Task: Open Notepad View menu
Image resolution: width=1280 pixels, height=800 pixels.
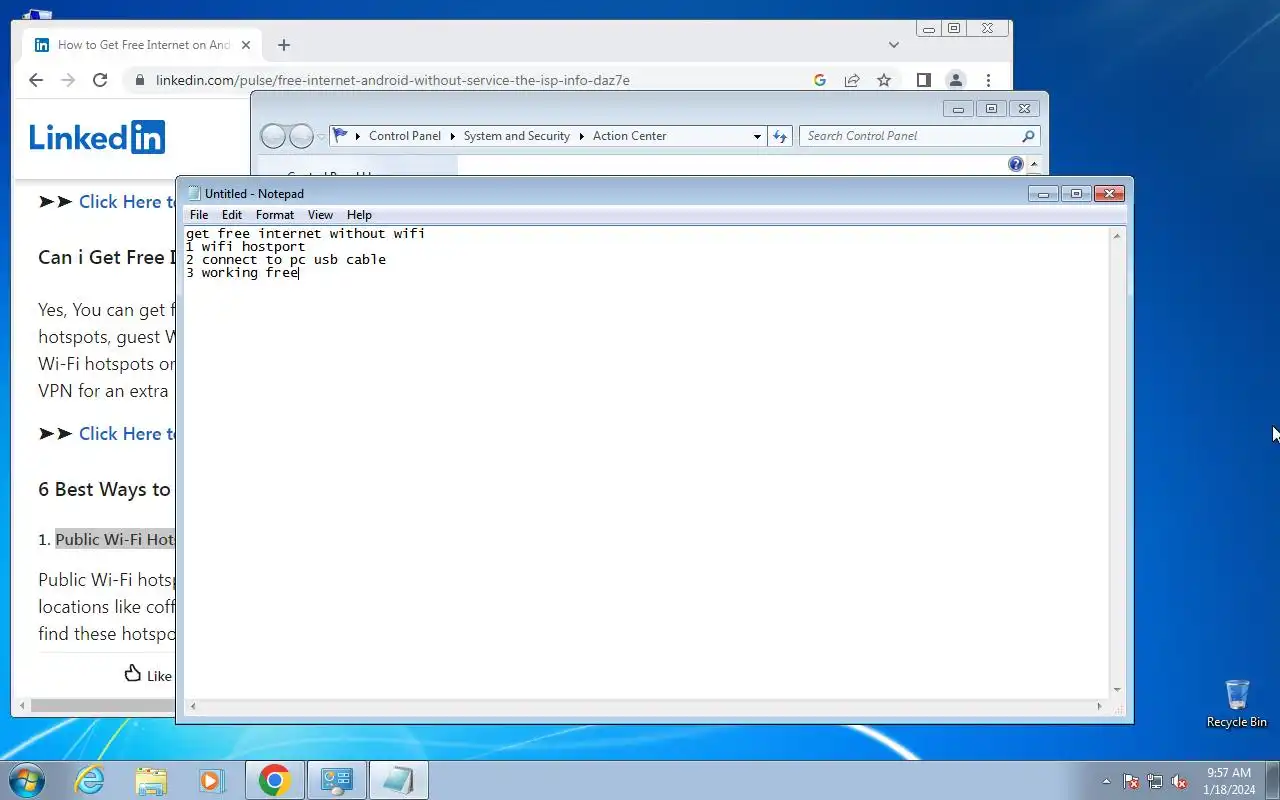Action: (x=320, y=214)
